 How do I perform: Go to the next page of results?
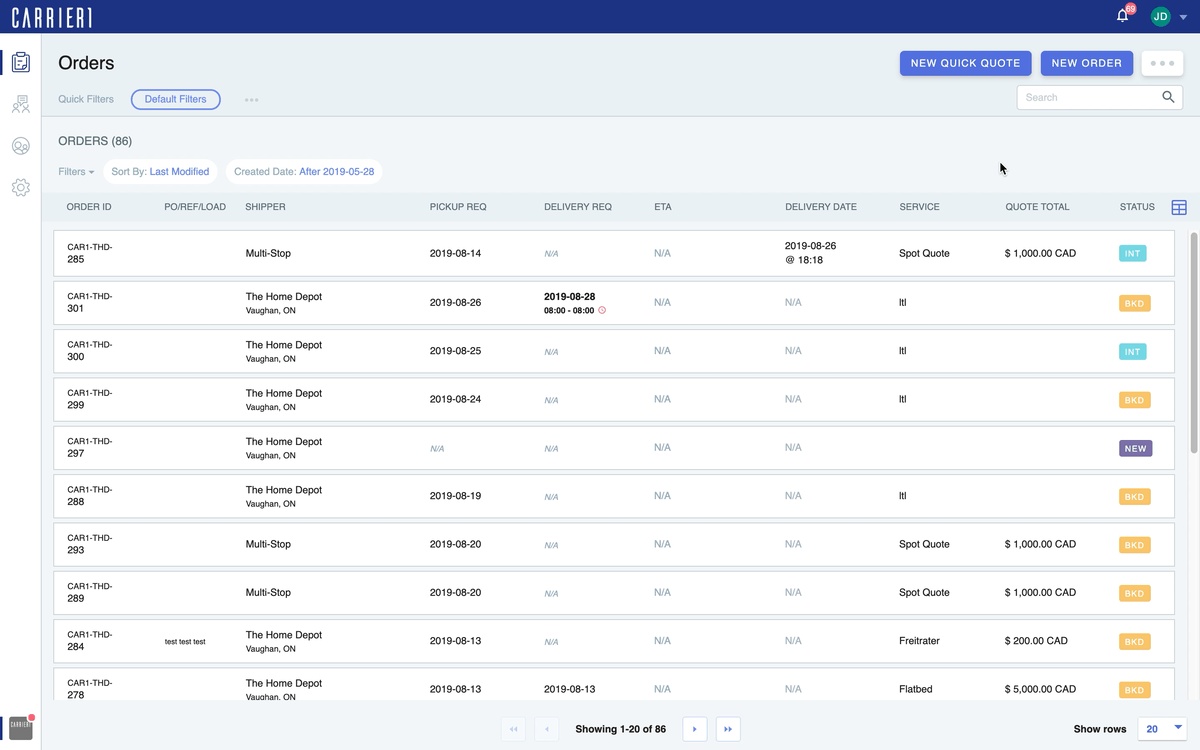click(x=695, y=729)
